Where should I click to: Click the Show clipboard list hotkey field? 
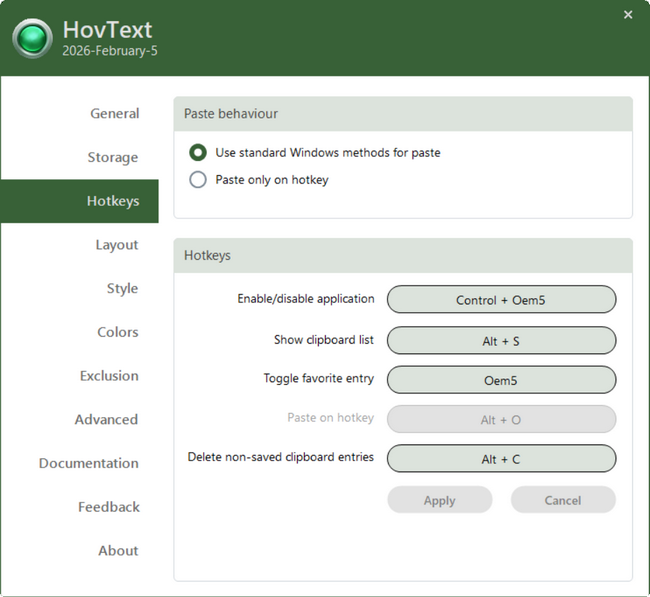click(x=501, y=340)
